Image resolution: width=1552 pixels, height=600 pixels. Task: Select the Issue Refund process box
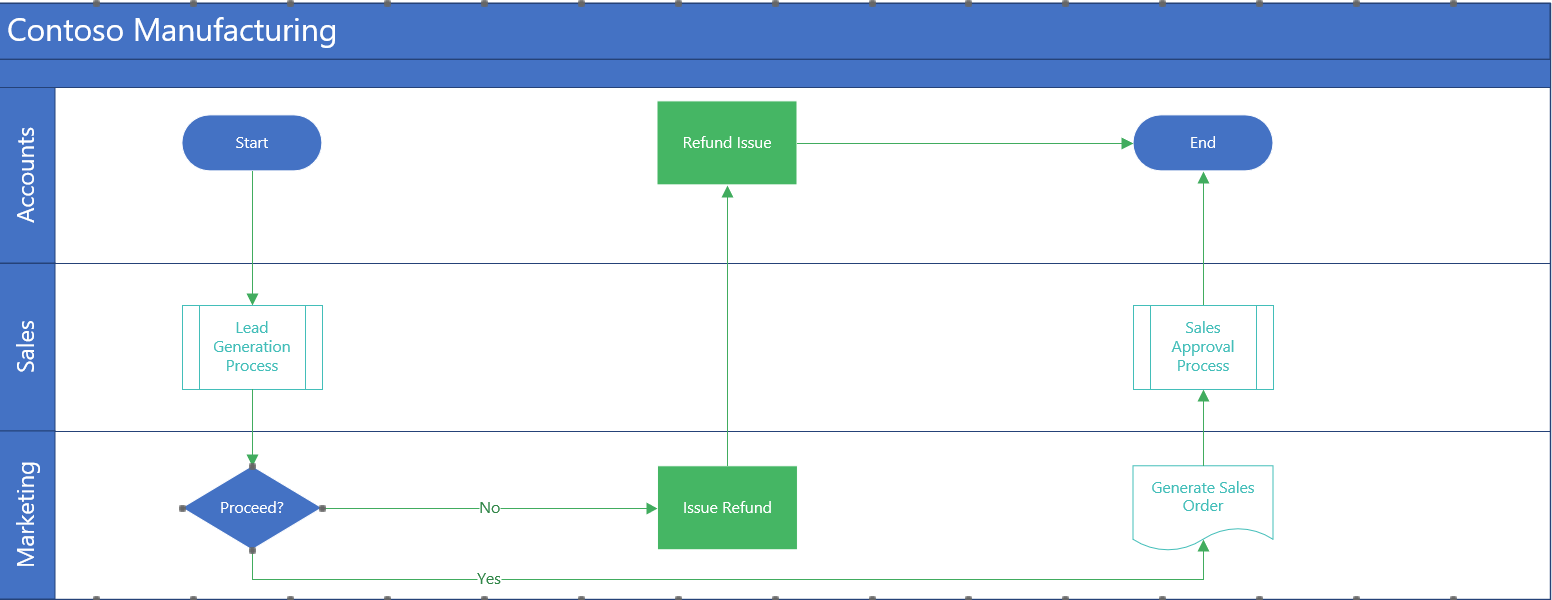coord(727,508)
